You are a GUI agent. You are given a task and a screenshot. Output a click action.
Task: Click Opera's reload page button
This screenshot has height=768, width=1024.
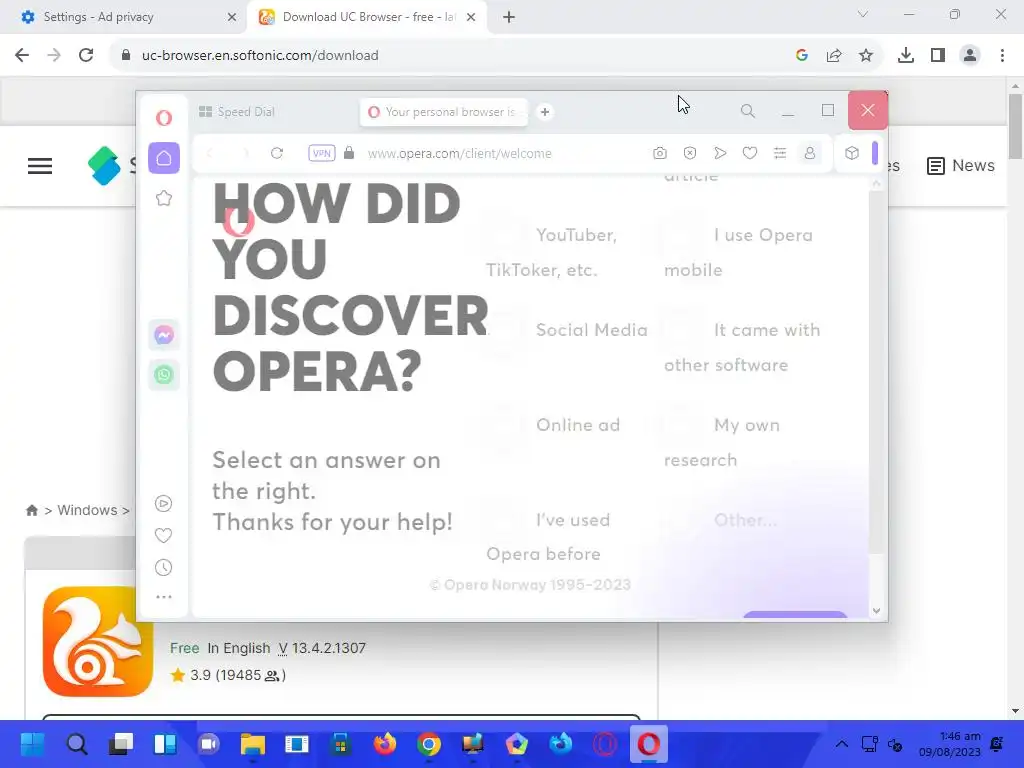pos(277,153)
